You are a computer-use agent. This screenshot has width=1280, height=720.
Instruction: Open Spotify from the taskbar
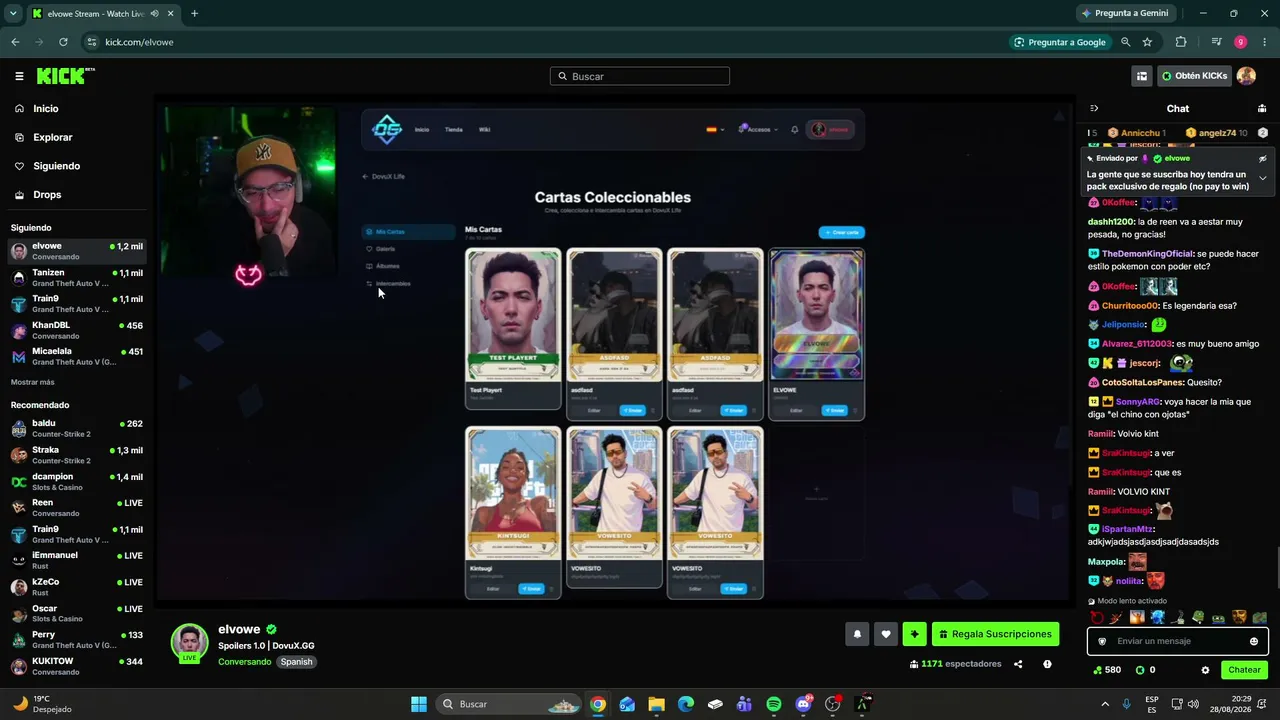(x=774, y=704)
